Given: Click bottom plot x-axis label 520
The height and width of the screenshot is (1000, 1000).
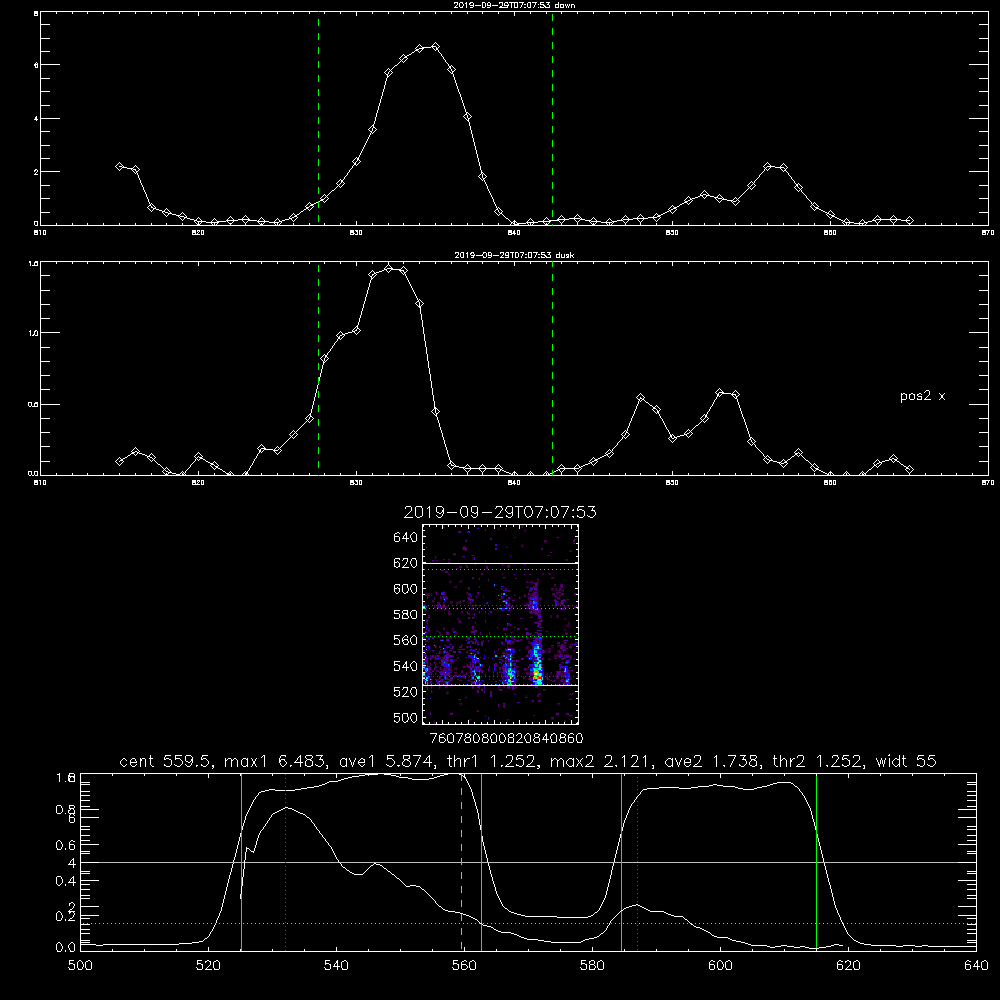Looking at the screenshot, I should 208,966.
